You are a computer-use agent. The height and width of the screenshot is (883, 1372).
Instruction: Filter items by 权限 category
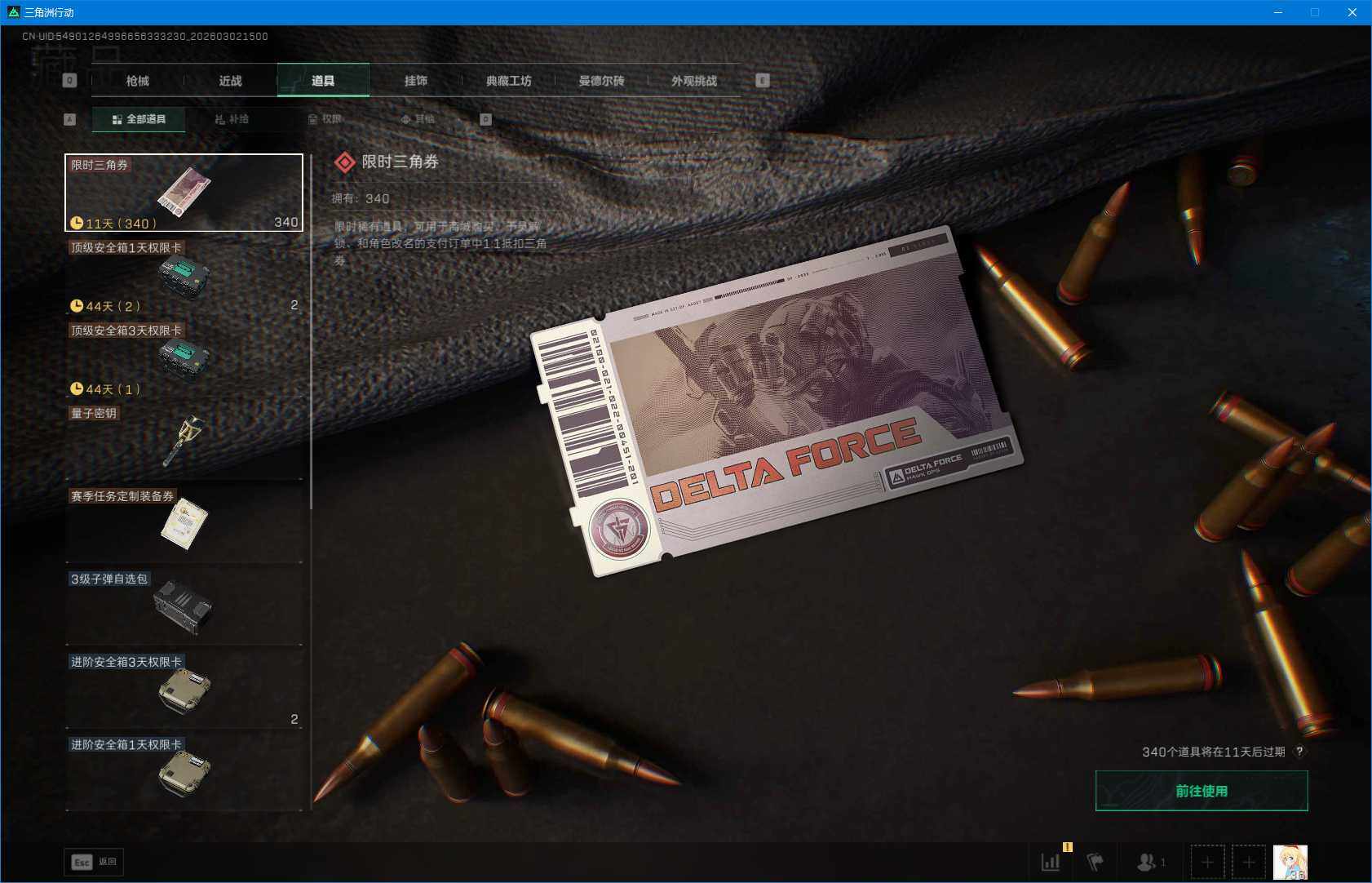click(325, 119)
